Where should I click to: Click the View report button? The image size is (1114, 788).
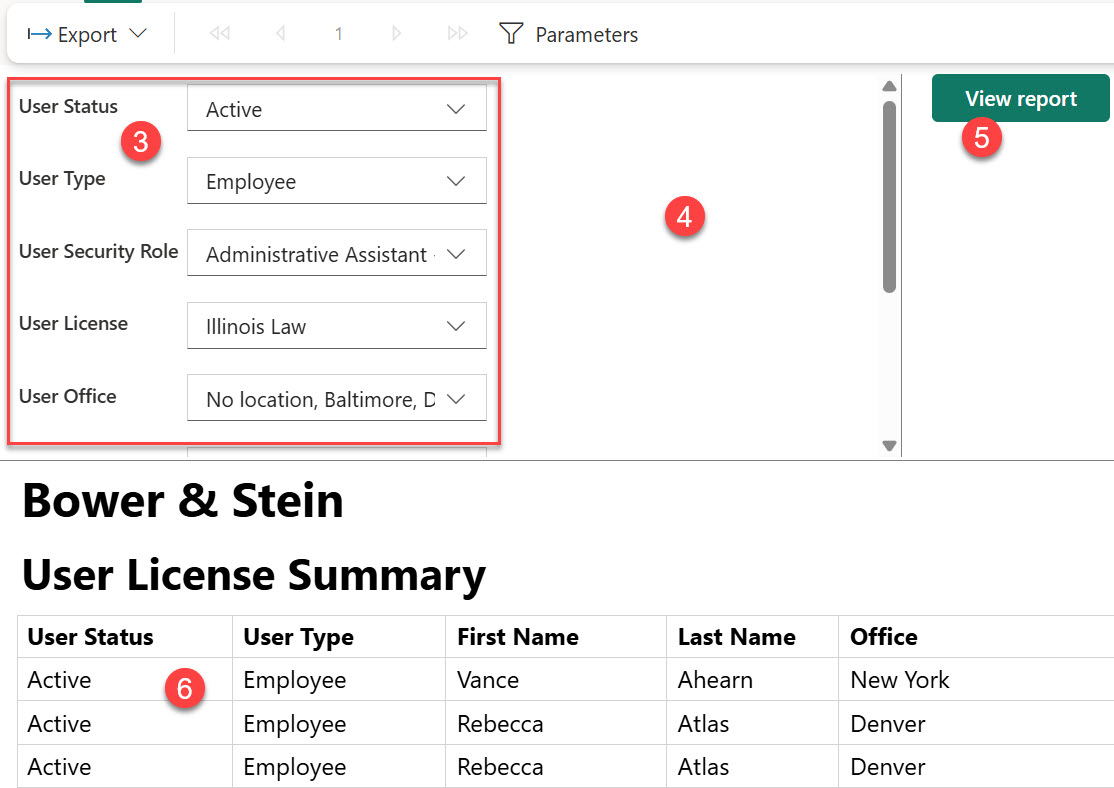1020,98
